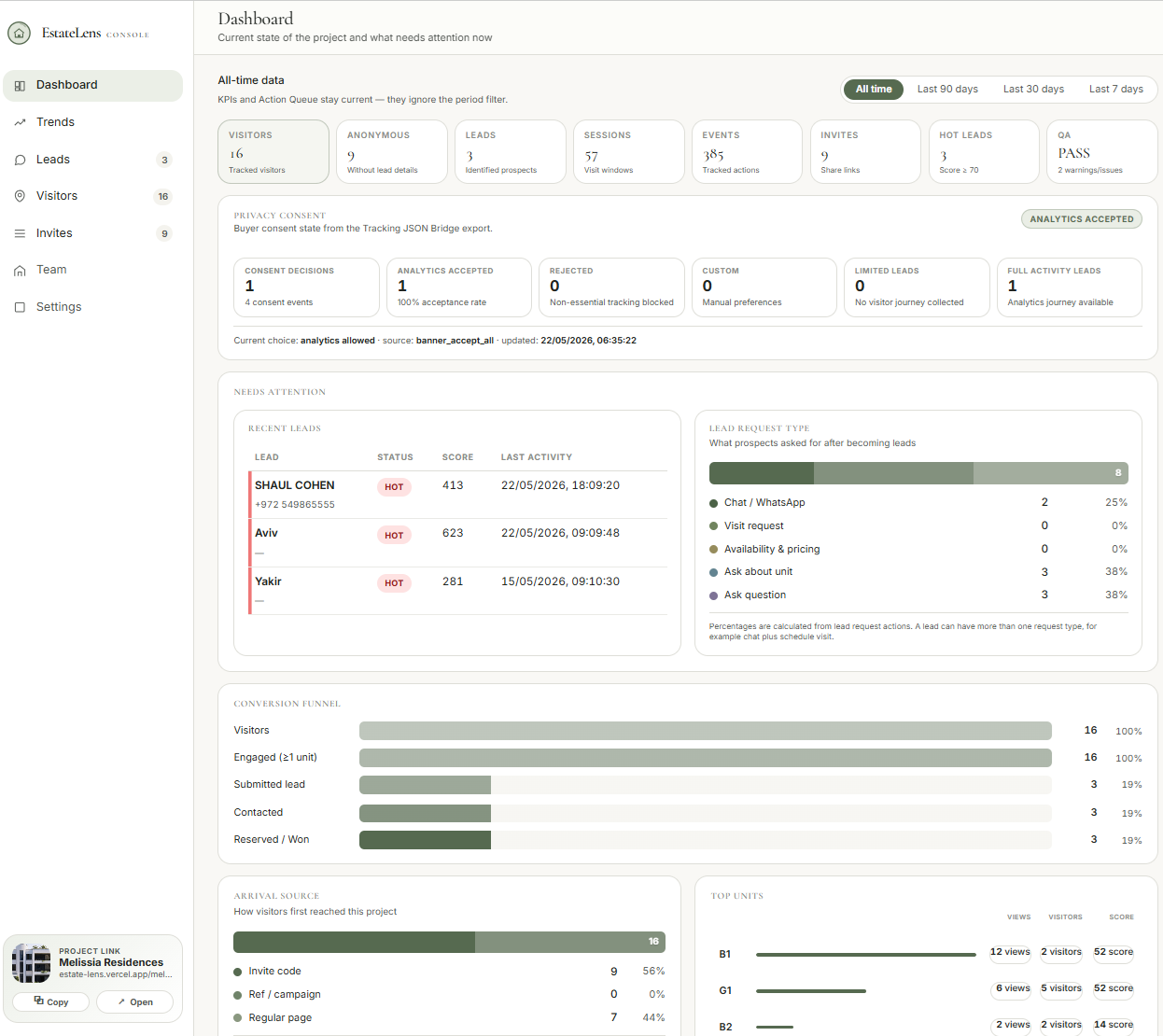Click the B1 unit row label

click(x=725, y=954)
